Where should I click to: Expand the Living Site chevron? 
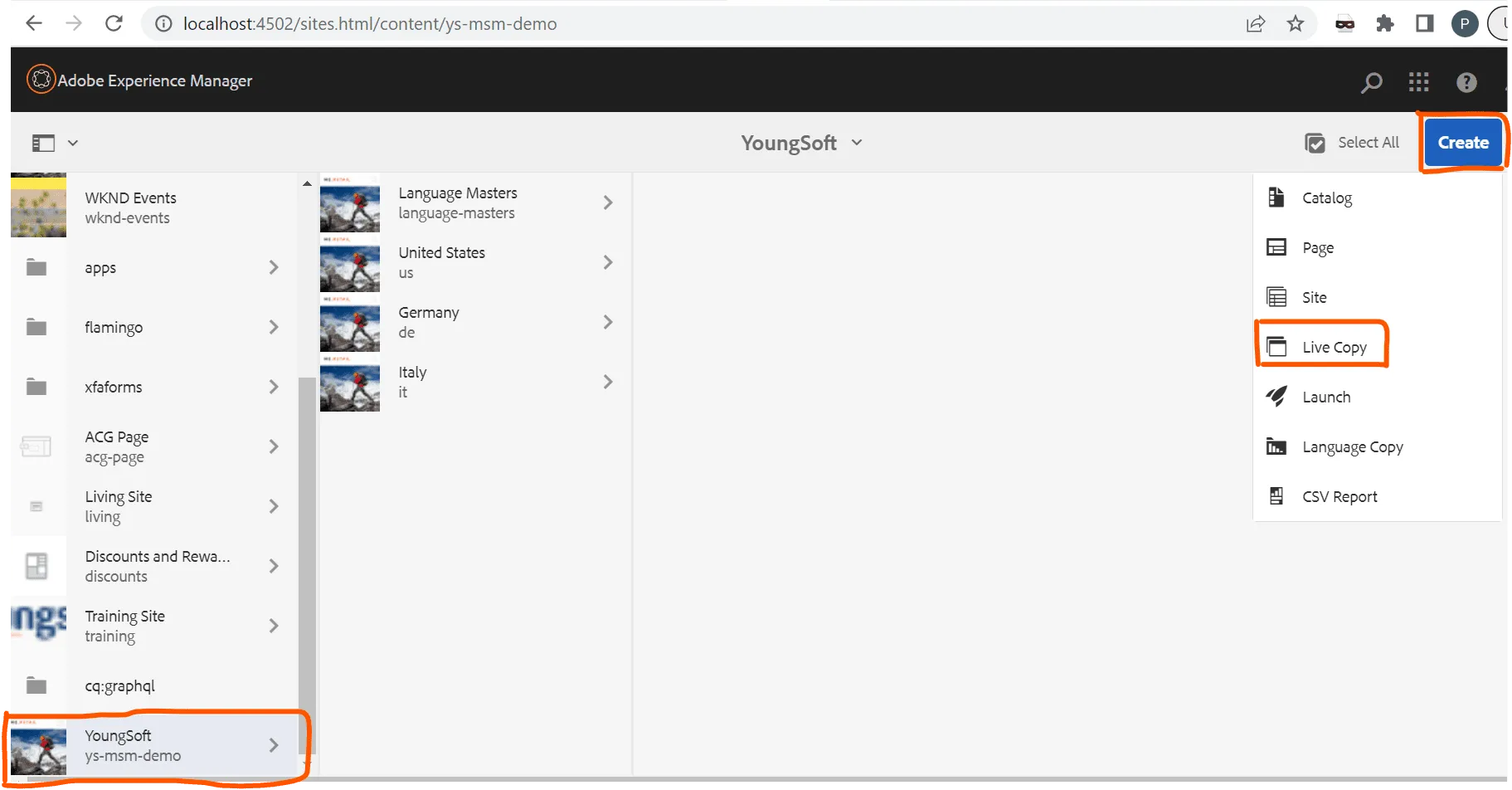pos(274,506)
